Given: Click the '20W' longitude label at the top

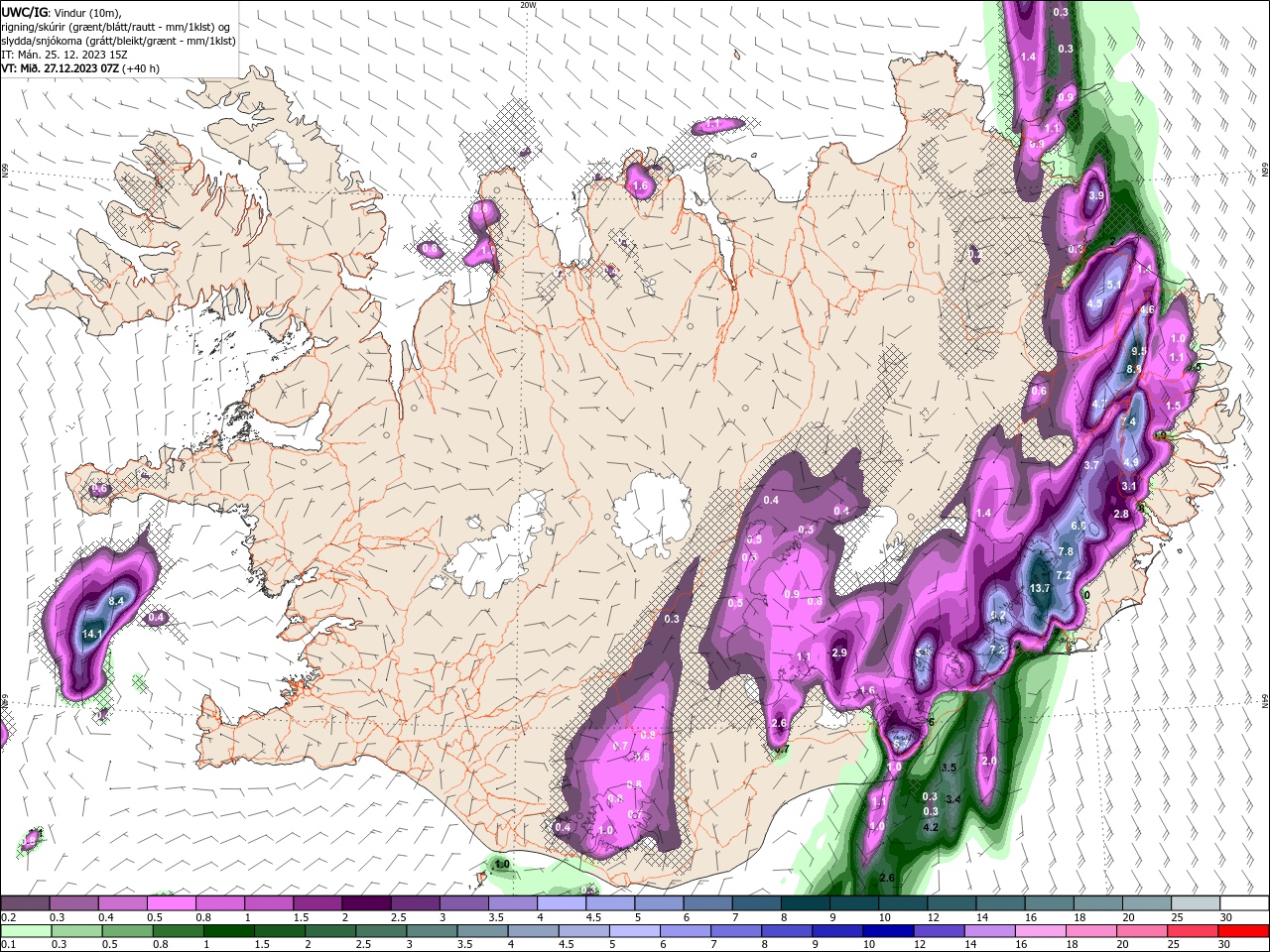Looking at the screenshot, I should pos(528,5).
